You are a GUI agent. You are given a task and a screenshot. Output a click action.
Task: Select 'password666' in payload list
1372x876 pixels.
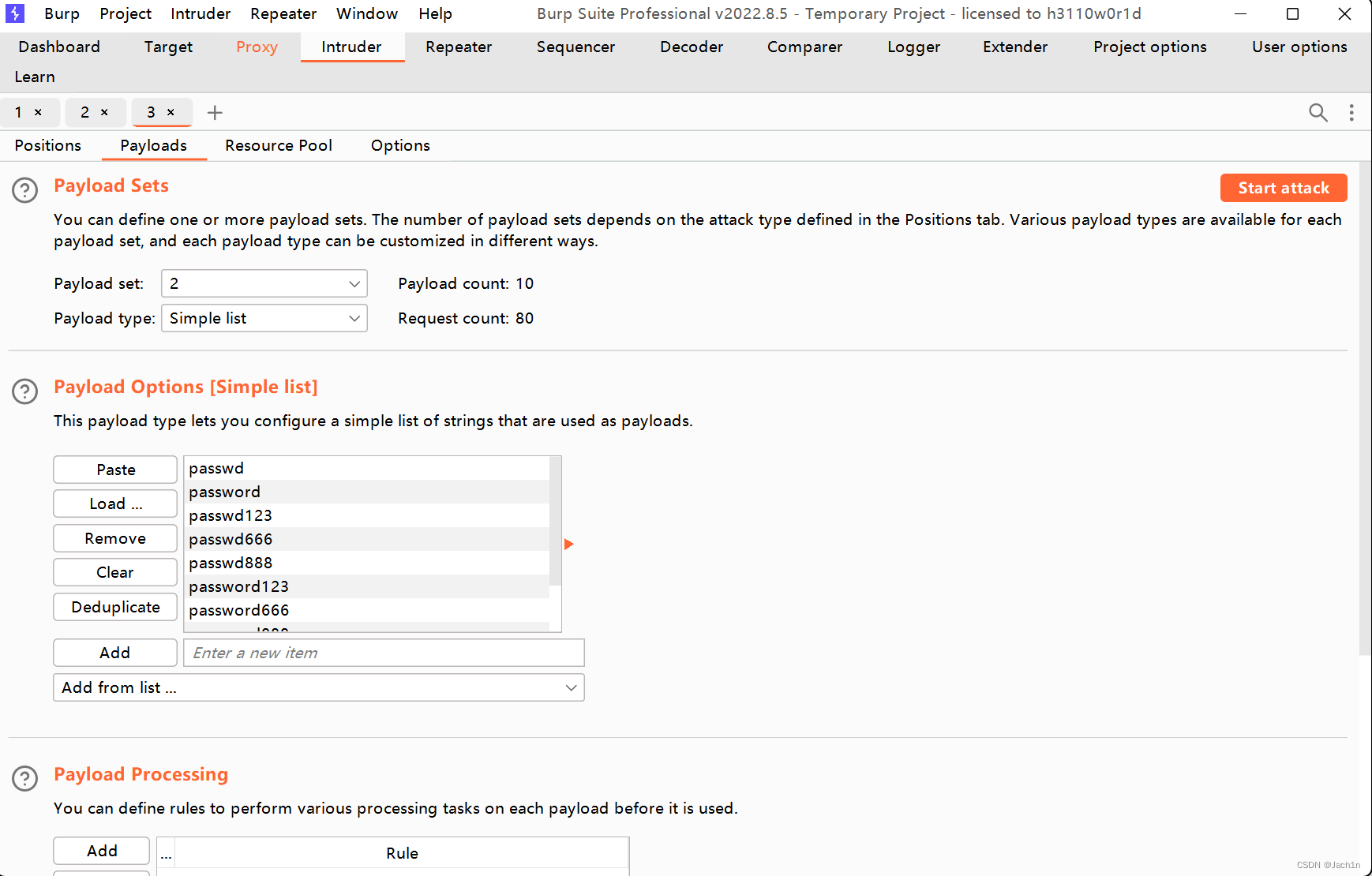[367, 610]
